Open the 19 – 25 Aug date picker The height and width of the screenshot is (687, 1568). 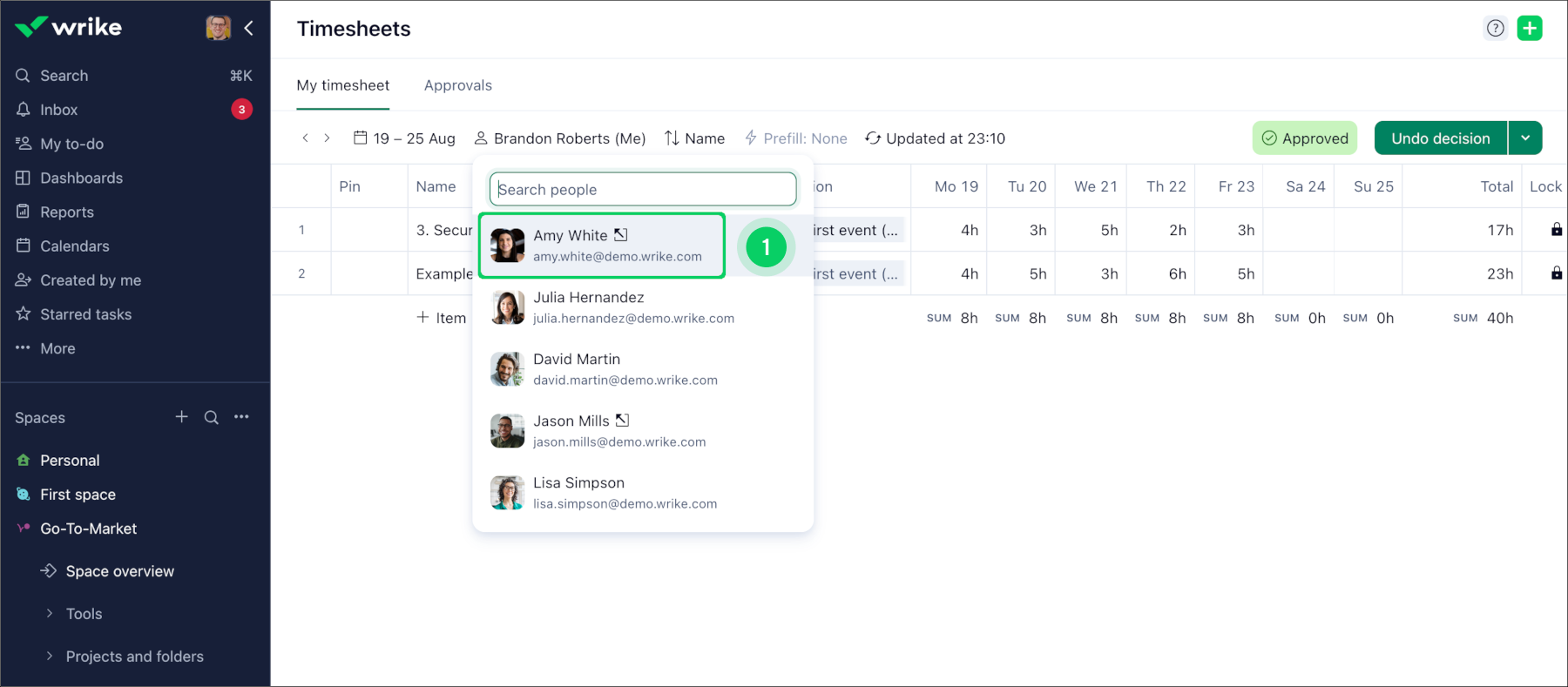tap(404, 138)
